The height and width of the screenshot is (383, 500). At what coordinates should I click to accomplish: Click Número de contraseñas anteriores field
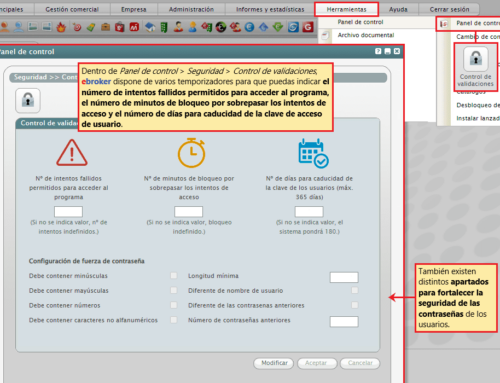(x=344, y=322)
